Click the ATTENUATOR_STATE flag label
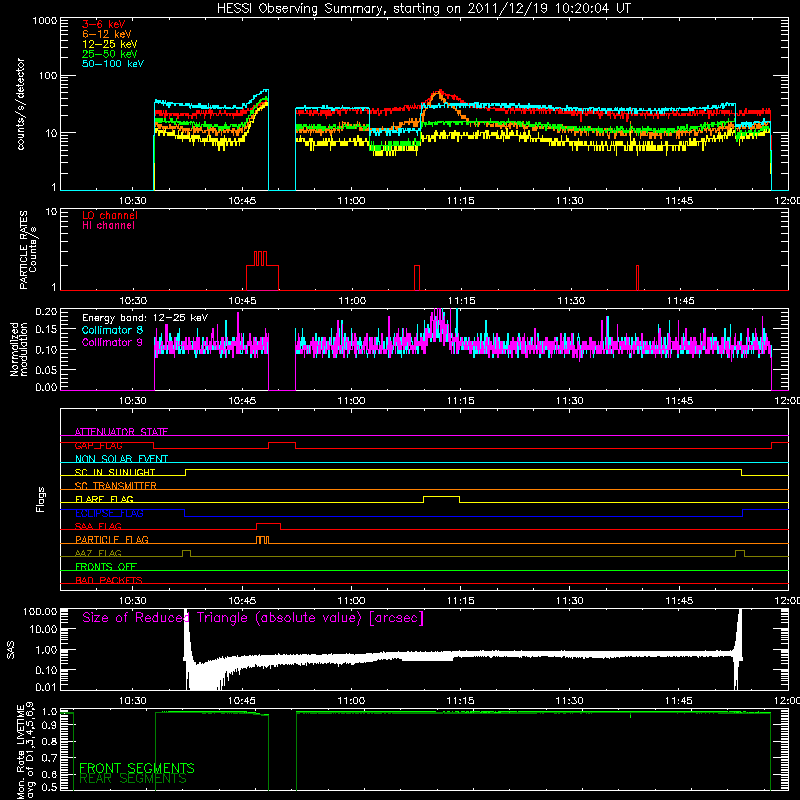 click(x=121, y=432)
